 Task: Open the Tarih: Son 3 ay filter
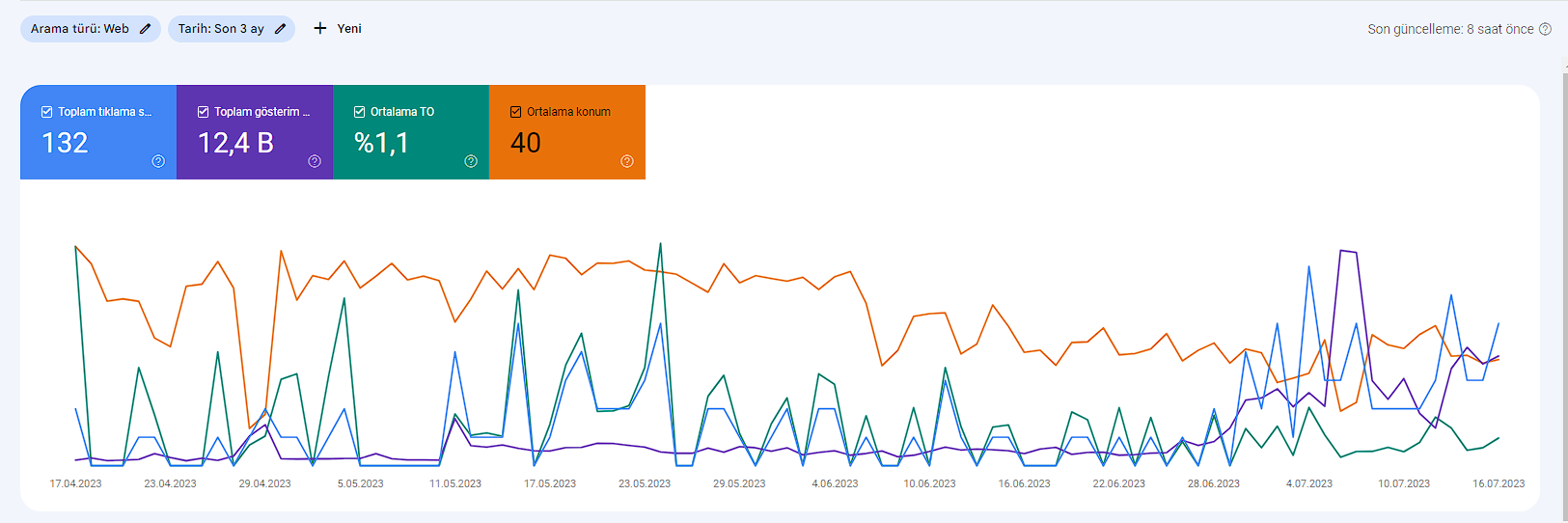tap(232, 29)
